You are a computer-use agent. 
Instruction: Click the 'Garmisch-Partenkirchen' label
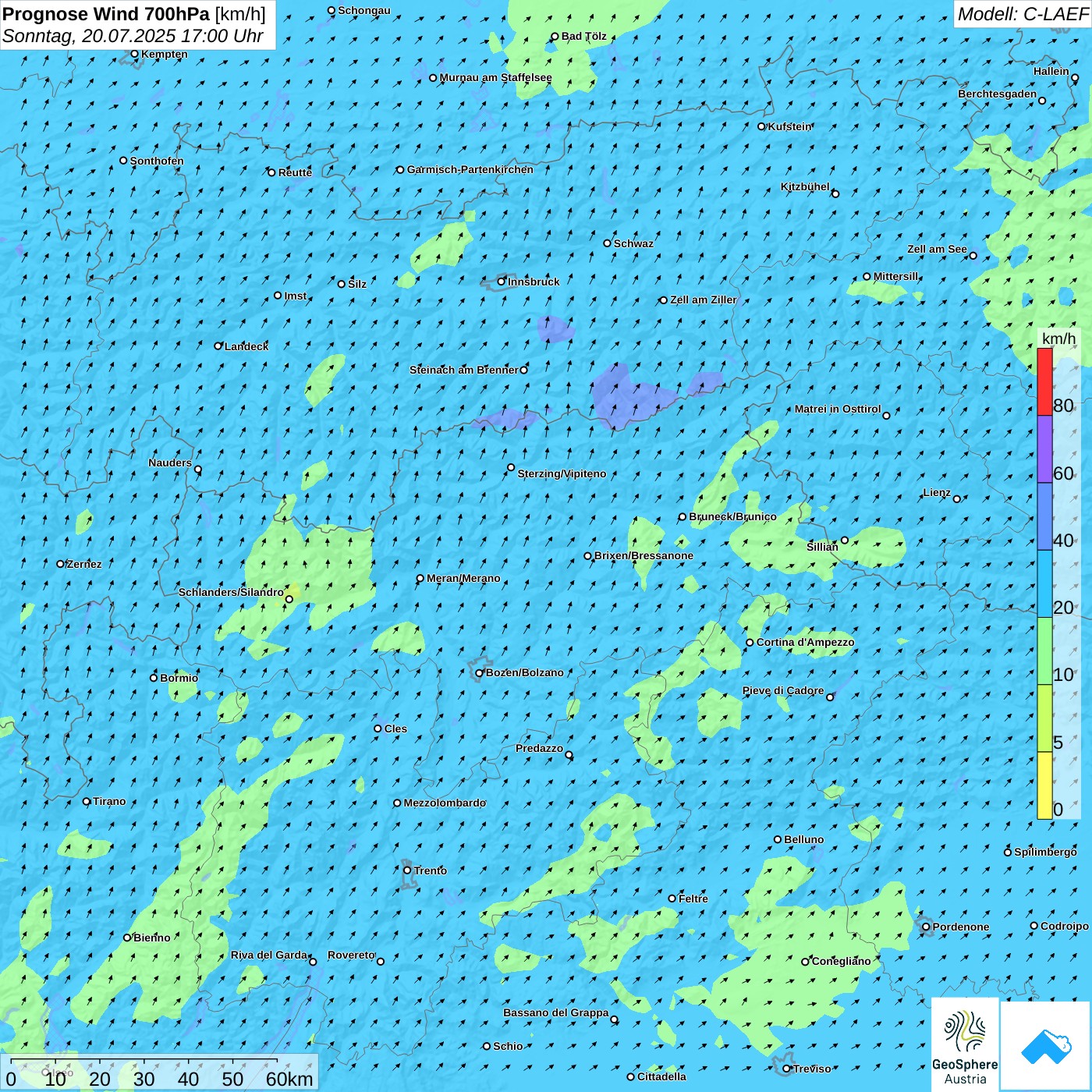[x=470, y=169]
